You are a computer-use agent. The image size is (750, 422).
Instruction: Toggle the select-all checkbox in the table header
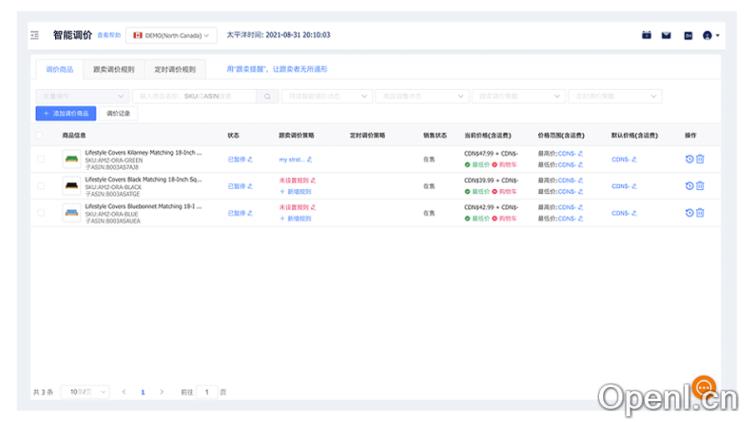tap(39, 135)
